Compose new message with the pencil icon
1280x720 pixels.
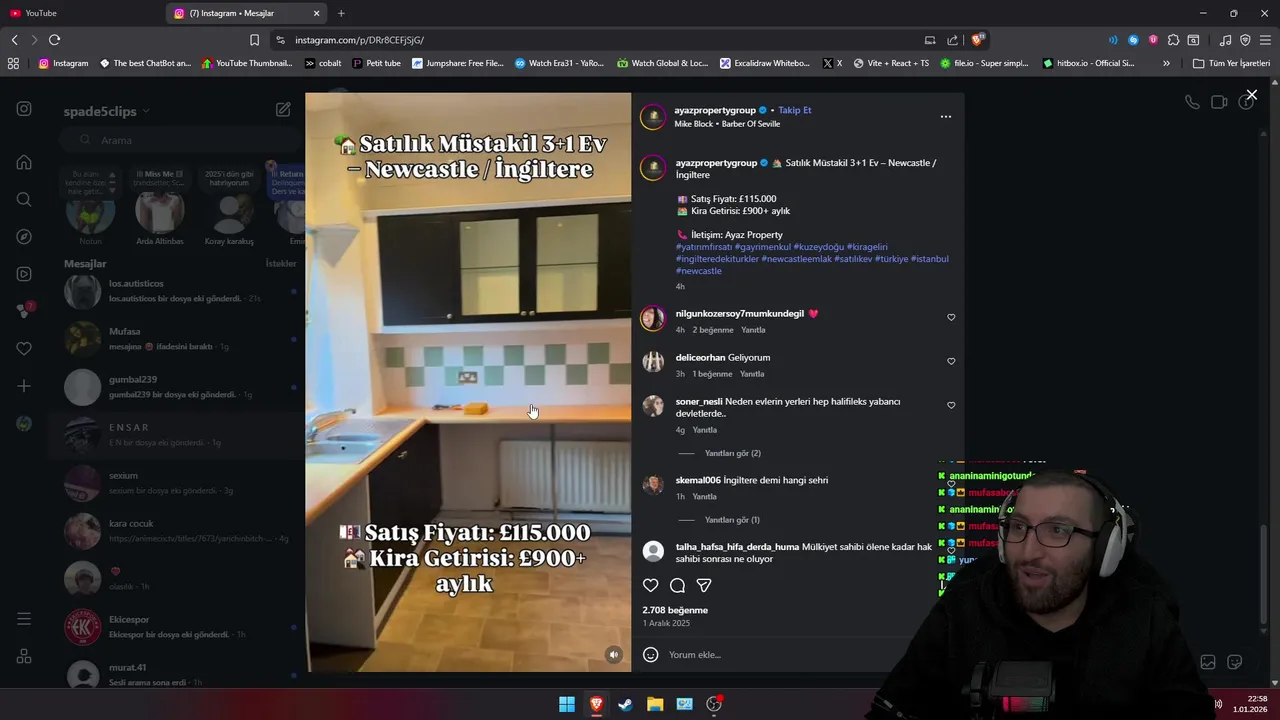(283, 110)
